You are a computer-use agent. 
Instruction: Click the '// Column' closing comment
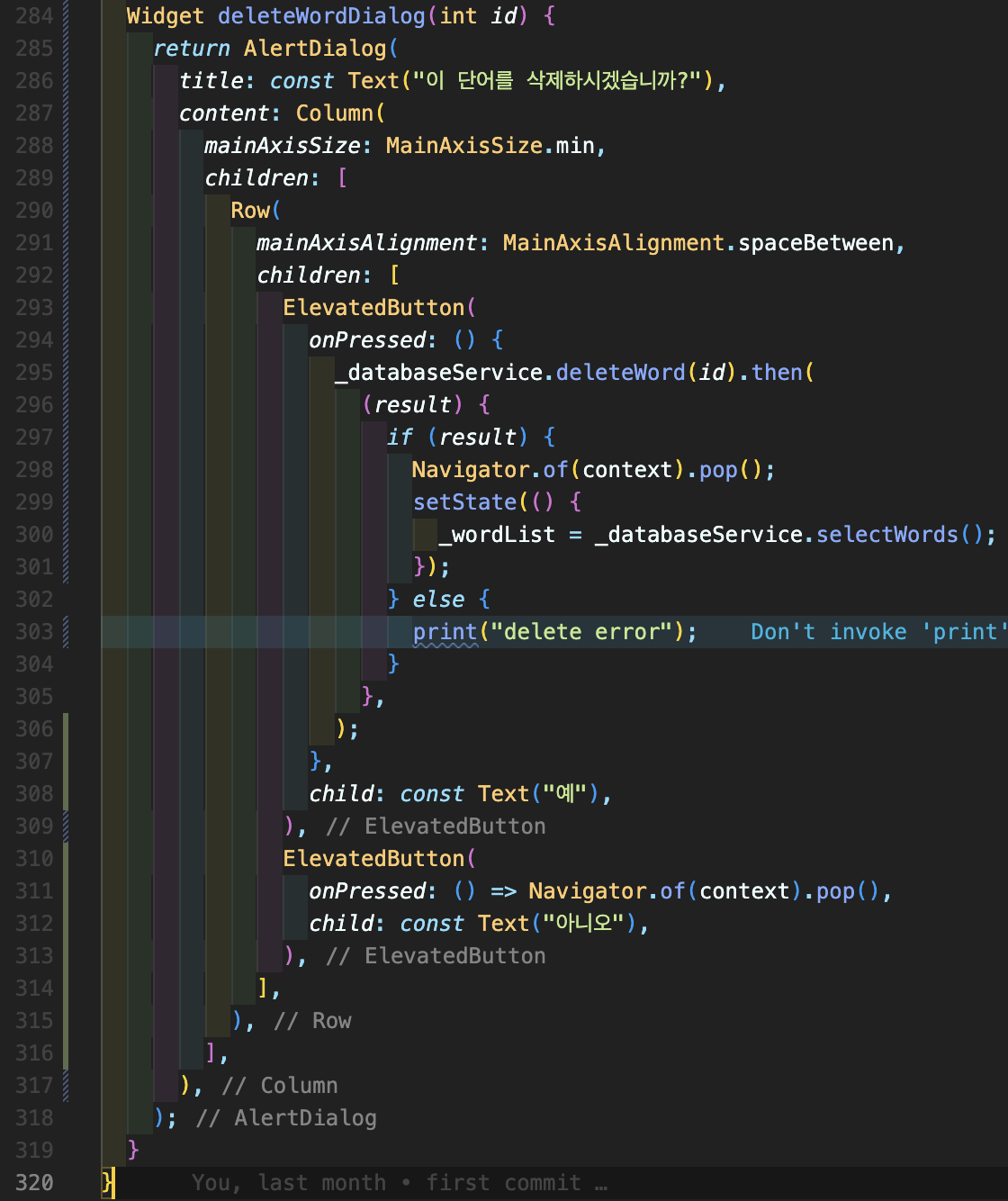[x=280, y=1086]
